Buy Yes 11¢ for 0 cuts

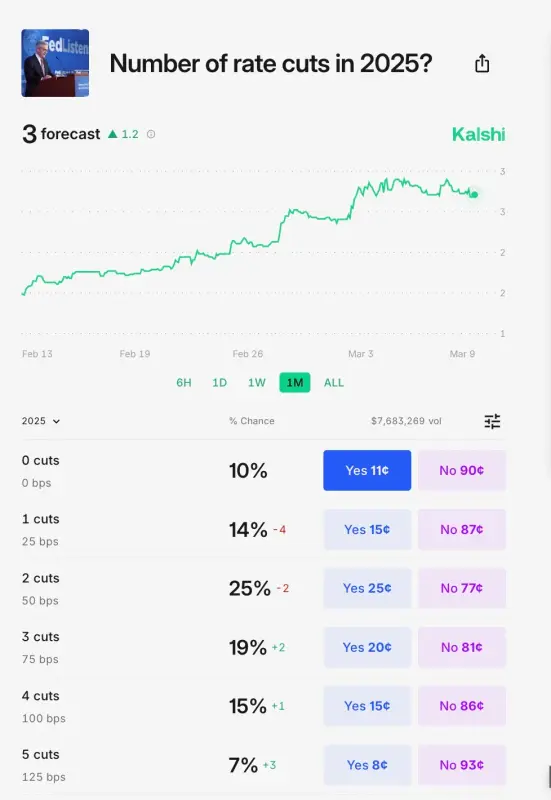tap(367, 470)
